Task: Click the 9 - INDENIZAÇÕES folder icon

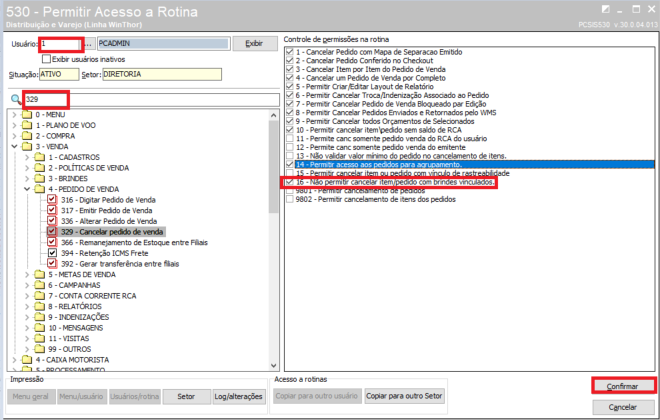Action: 40,317
